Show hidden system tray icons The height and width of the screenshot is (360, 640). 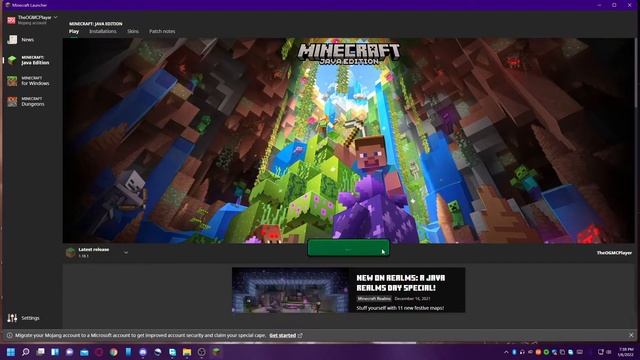506,352
